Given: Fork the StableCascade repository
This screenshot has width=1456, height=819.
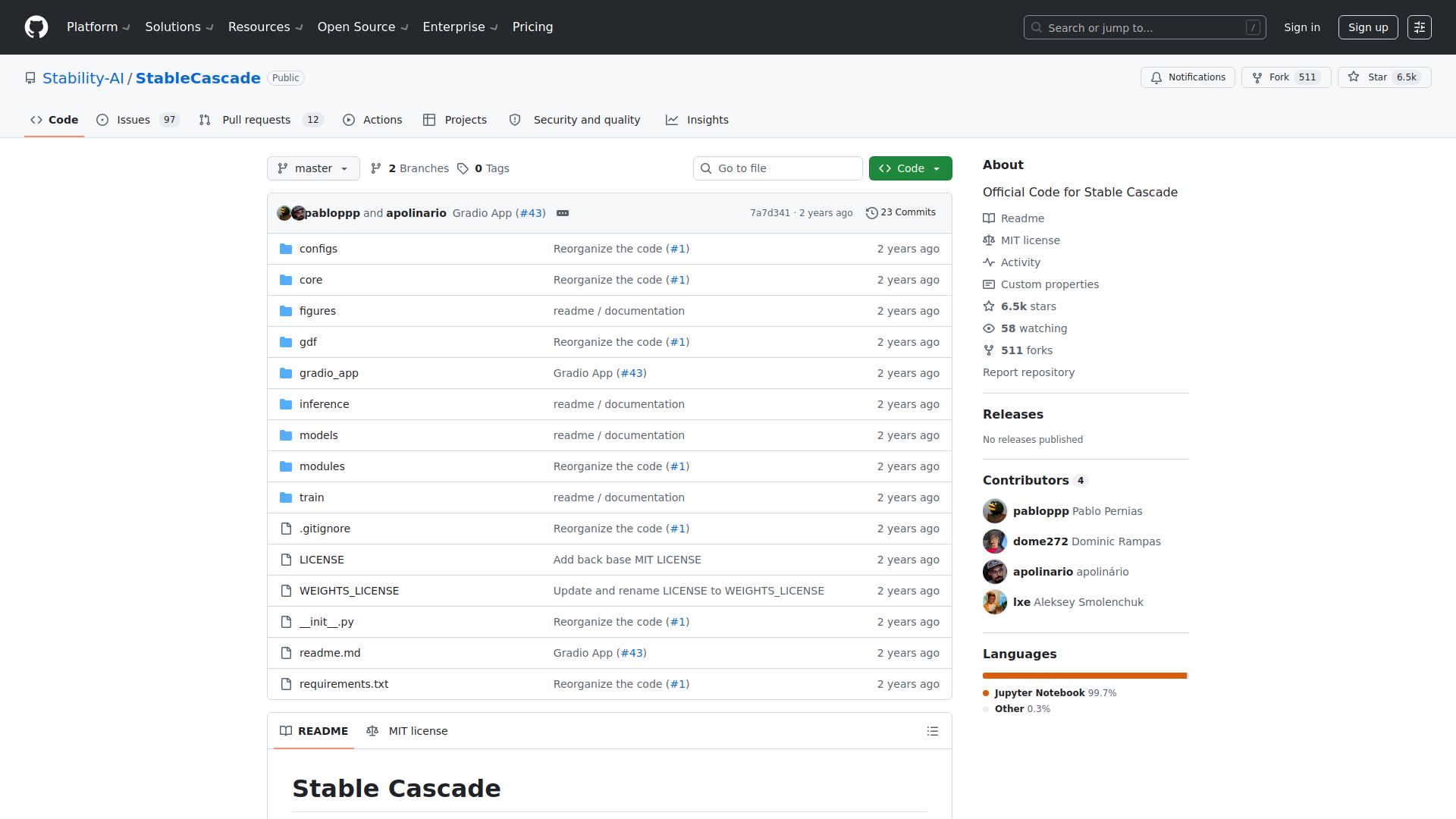Looking at the screenshot, I should coord(1286,77).
